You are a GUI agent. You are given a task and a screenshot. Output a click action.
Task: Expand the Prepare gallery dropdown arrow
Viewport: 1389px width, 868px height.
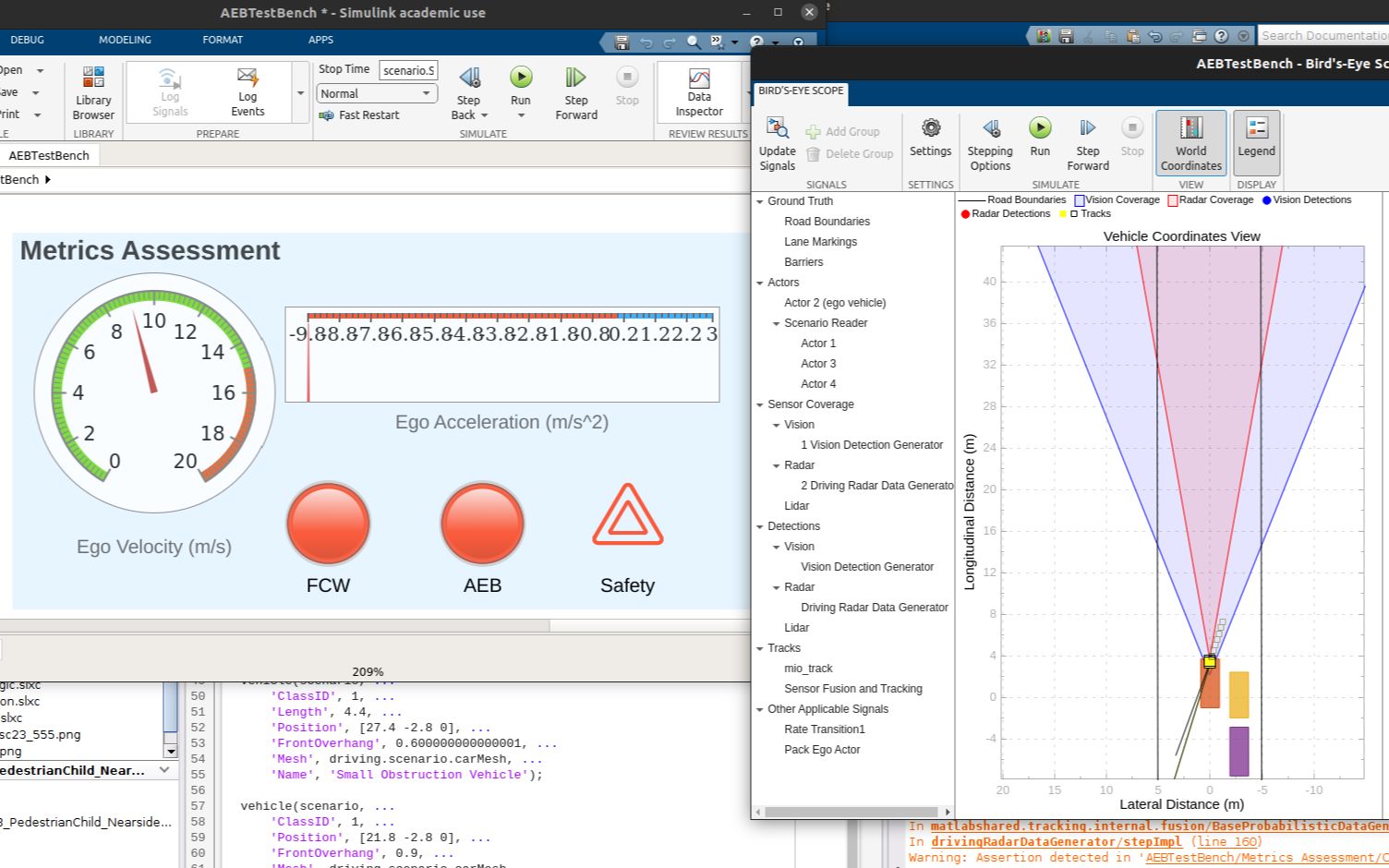coord(300,93)
